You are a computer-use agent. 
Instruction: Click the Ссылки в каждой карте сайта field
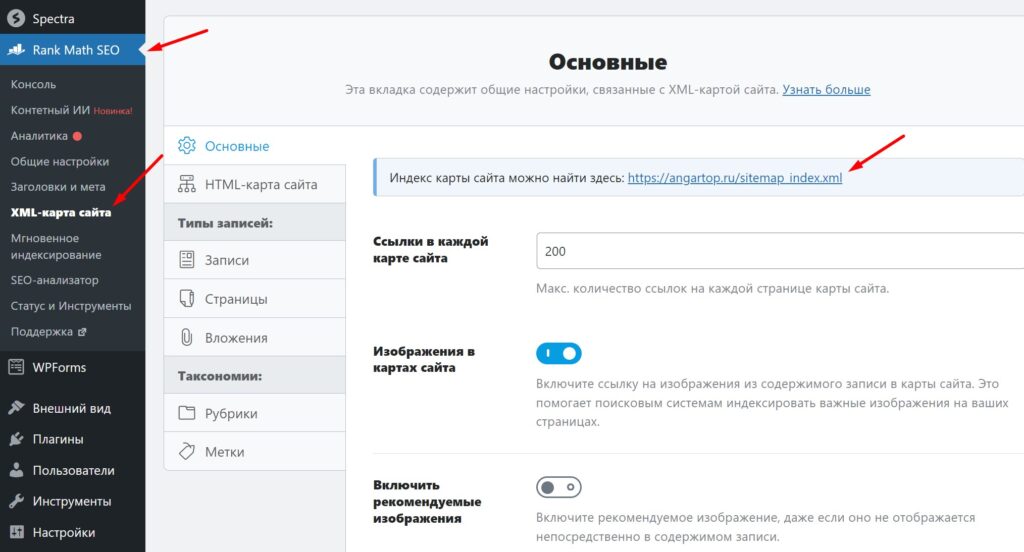pos(780,251)
